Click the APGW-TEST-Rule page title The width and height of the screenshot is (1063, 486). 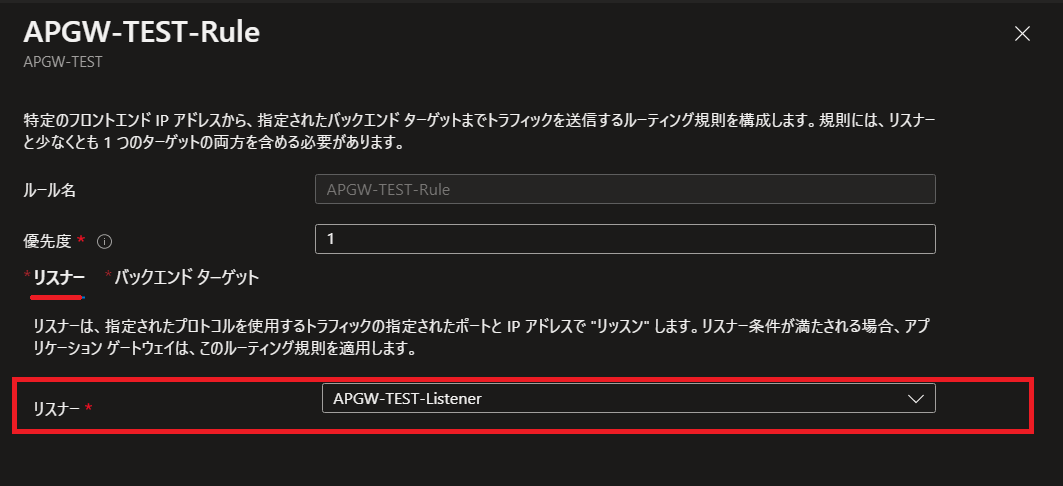pos(142,33)
